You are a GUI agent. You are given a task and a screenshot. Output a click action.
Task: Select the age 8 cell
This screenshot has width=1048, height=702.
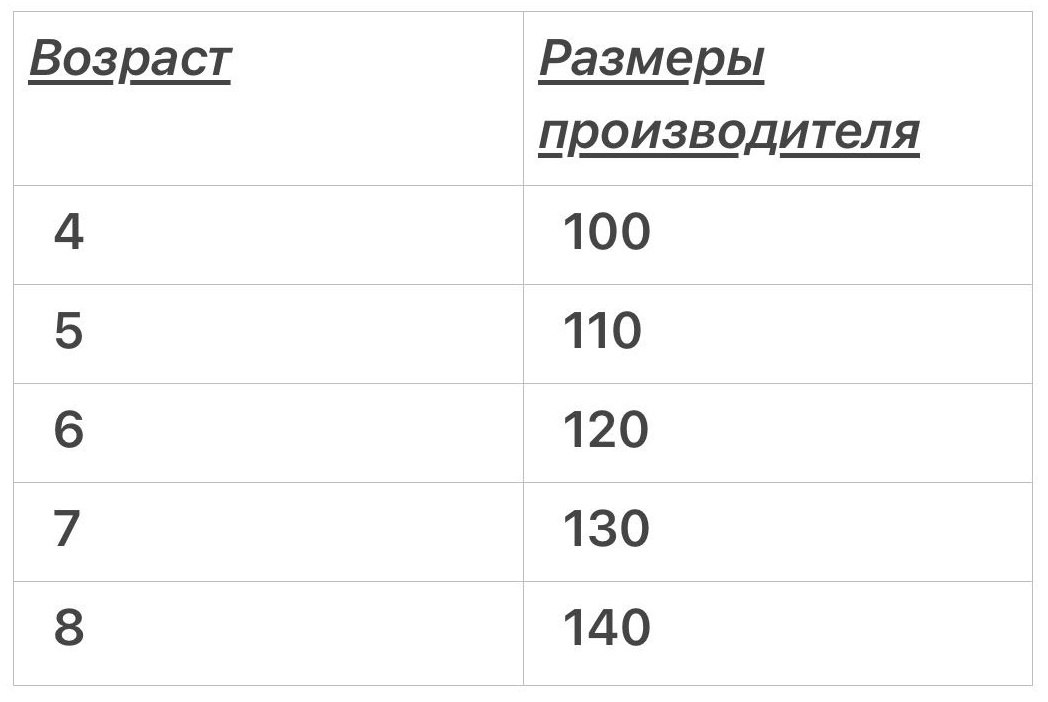pyautogui.click(x=268, y=633)
